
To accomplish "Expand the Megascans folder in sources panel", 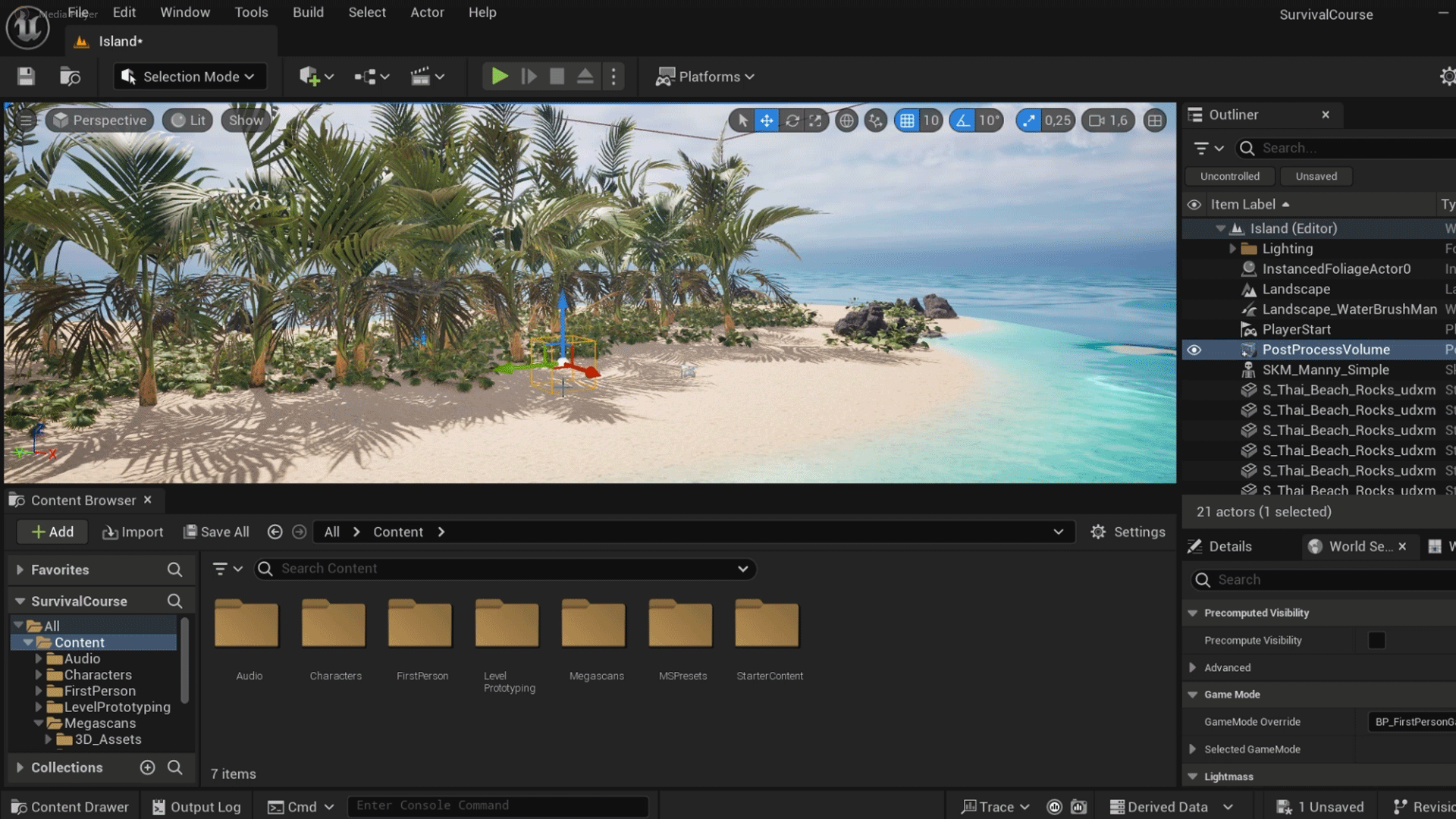I will click(x=38, y=723).
